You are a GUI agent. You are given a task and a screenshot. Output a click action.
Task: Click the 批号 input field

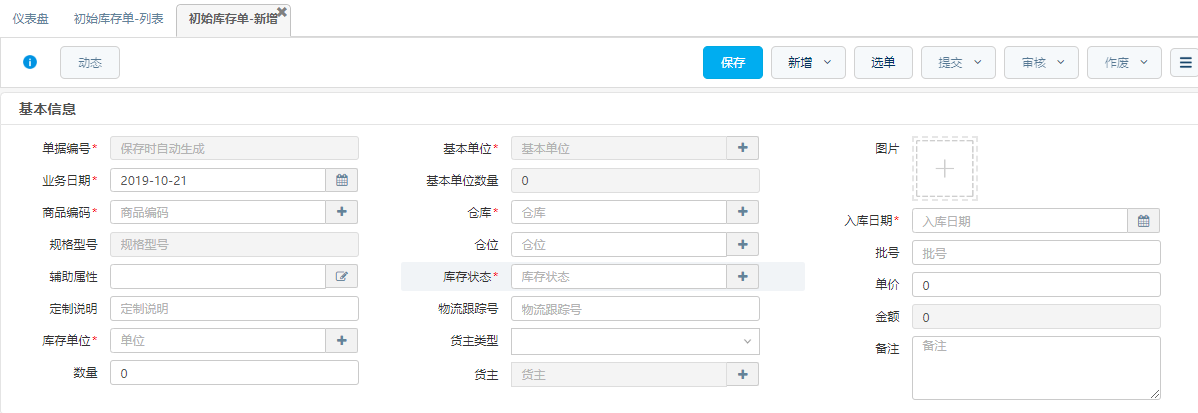[1037, 253]
